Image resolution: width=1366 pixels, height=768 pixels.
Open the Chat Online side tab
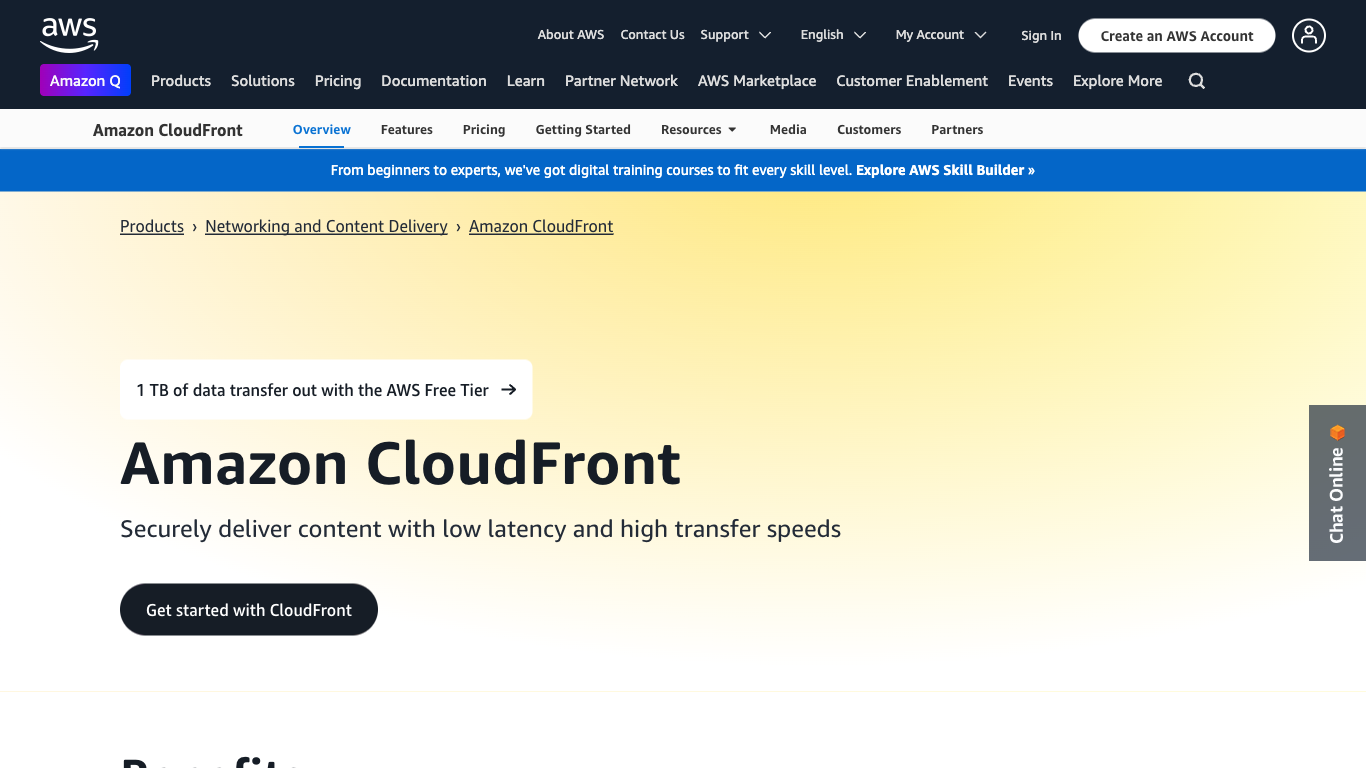tap(1337, 483)
